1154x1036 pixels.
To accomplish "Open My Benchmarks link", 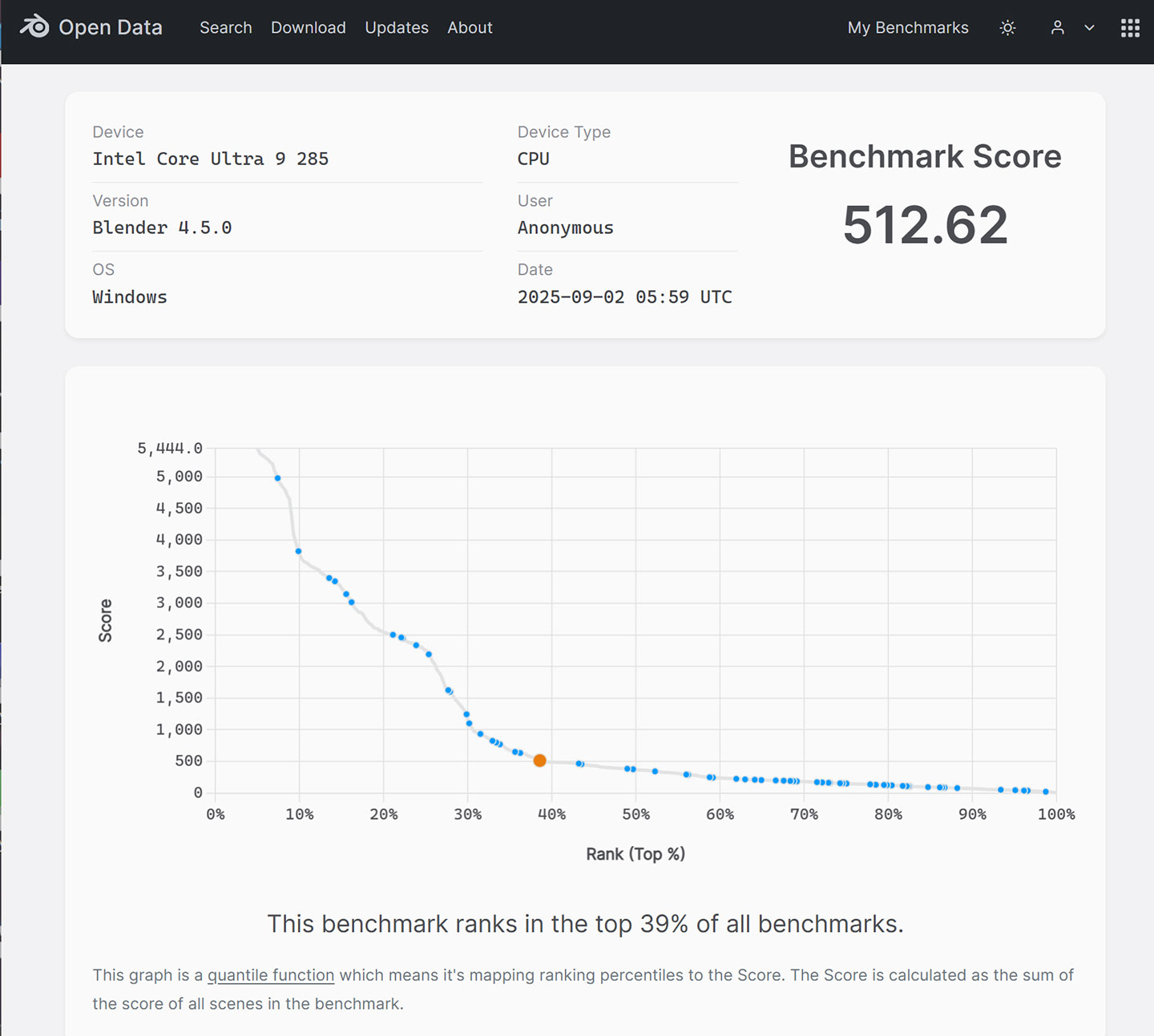I will pyautogui.click(x=907, y=28).
